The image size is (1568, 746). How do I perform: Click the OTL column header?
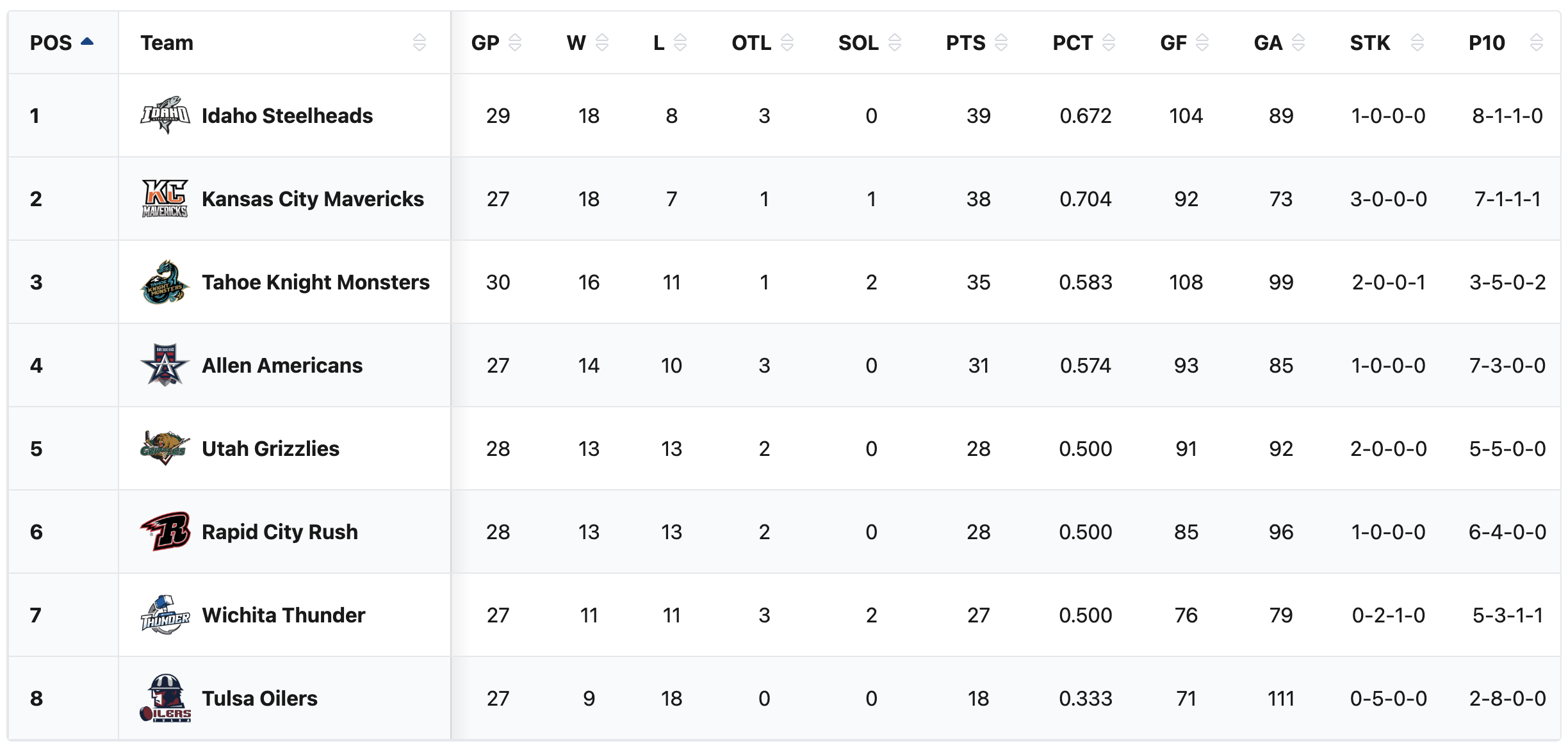click(x=751, y=43)
